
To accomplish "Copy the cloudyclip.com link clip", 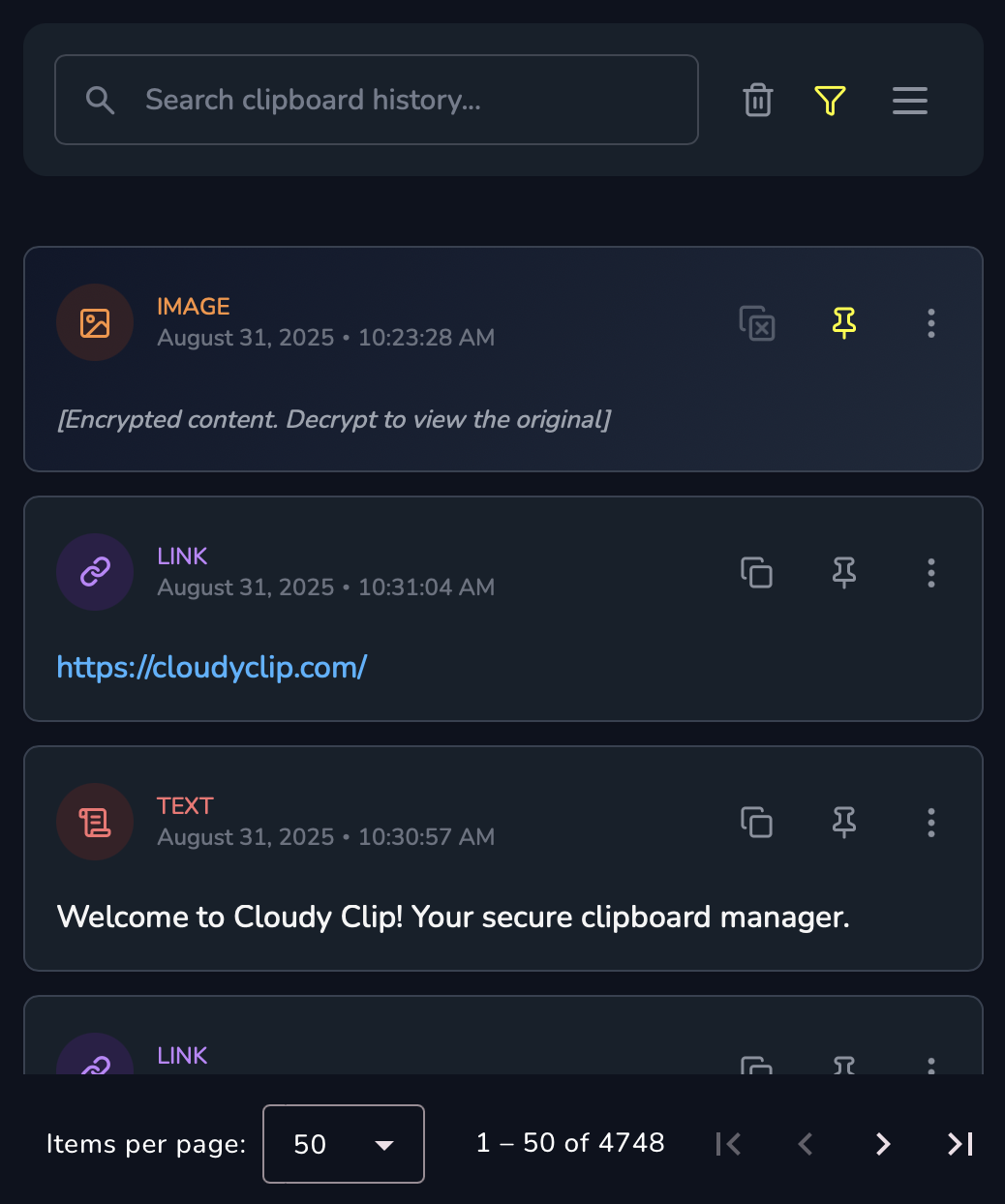I will click(x=757, y=573).
